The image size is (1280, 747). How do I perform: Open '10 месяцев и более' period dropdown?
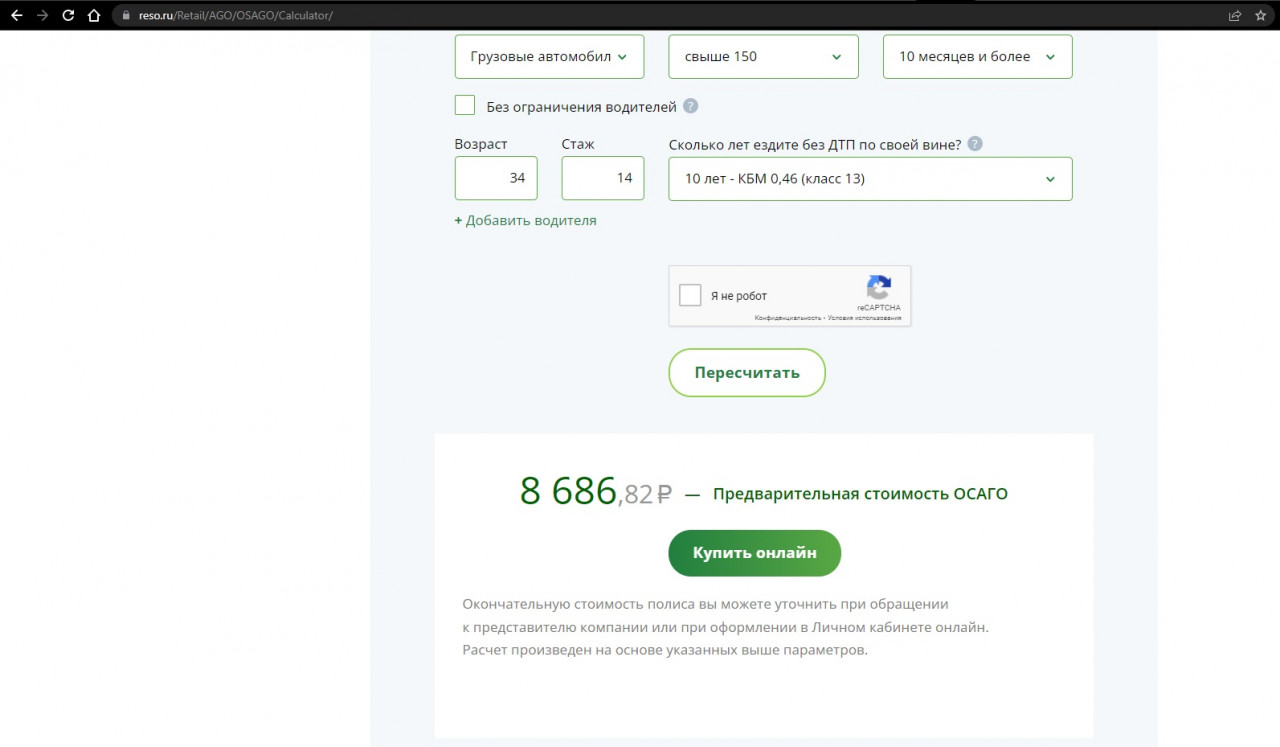pyautogui.click(x=977, y=57)
